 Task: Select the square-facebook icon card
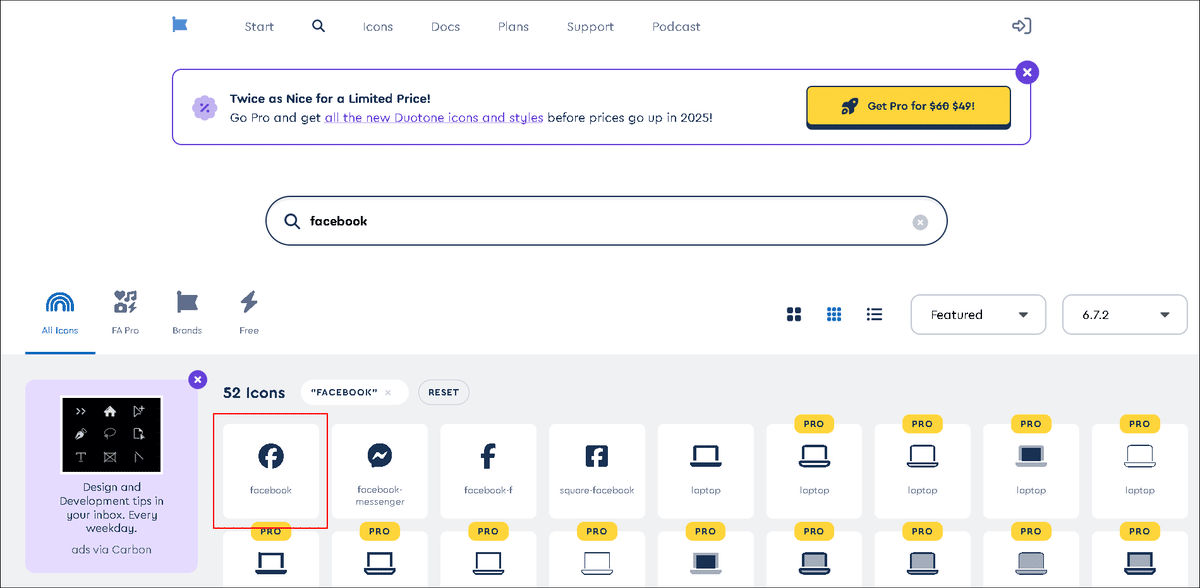596,471
